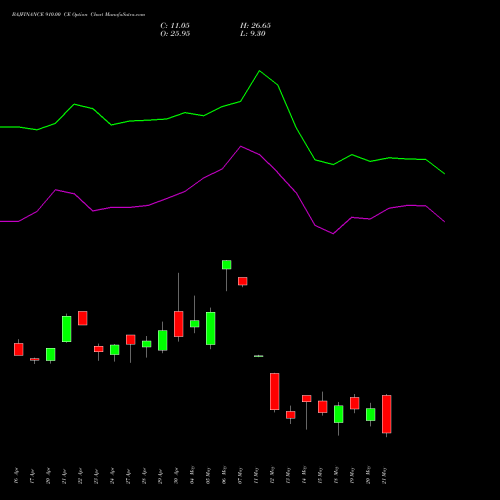
Task: Click the red candlestick with long wick, 30 Apr
Action: tap(179, 324)
